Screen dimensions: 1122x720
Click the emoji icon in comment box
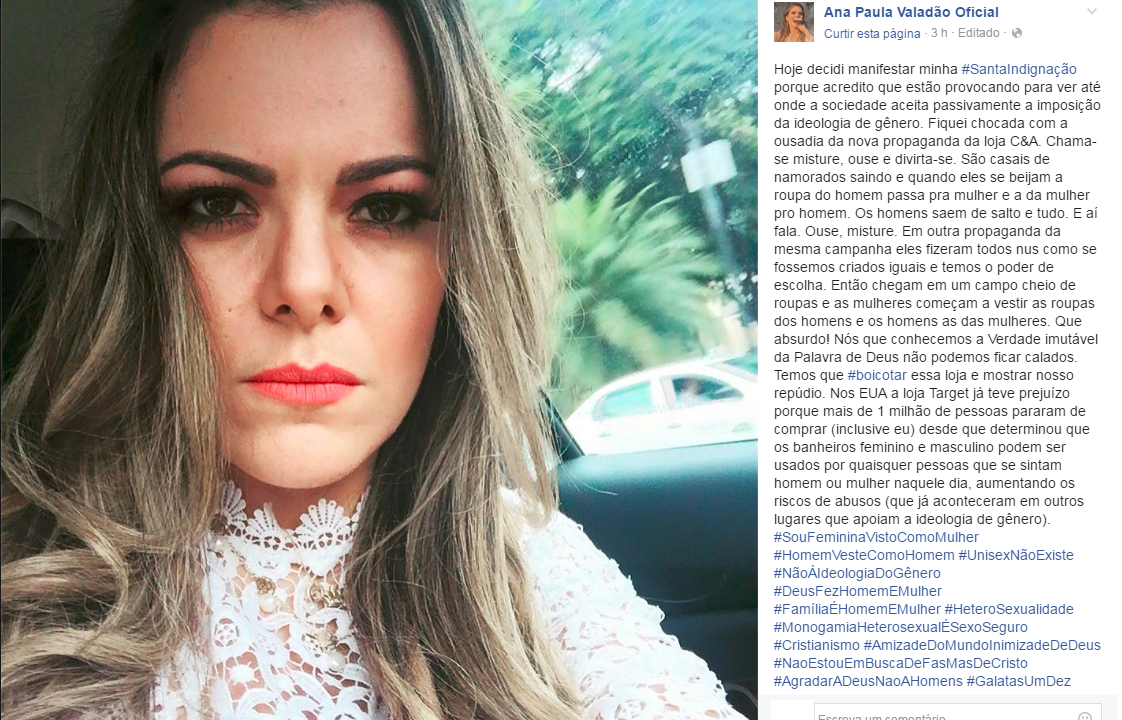[1085, 716]
